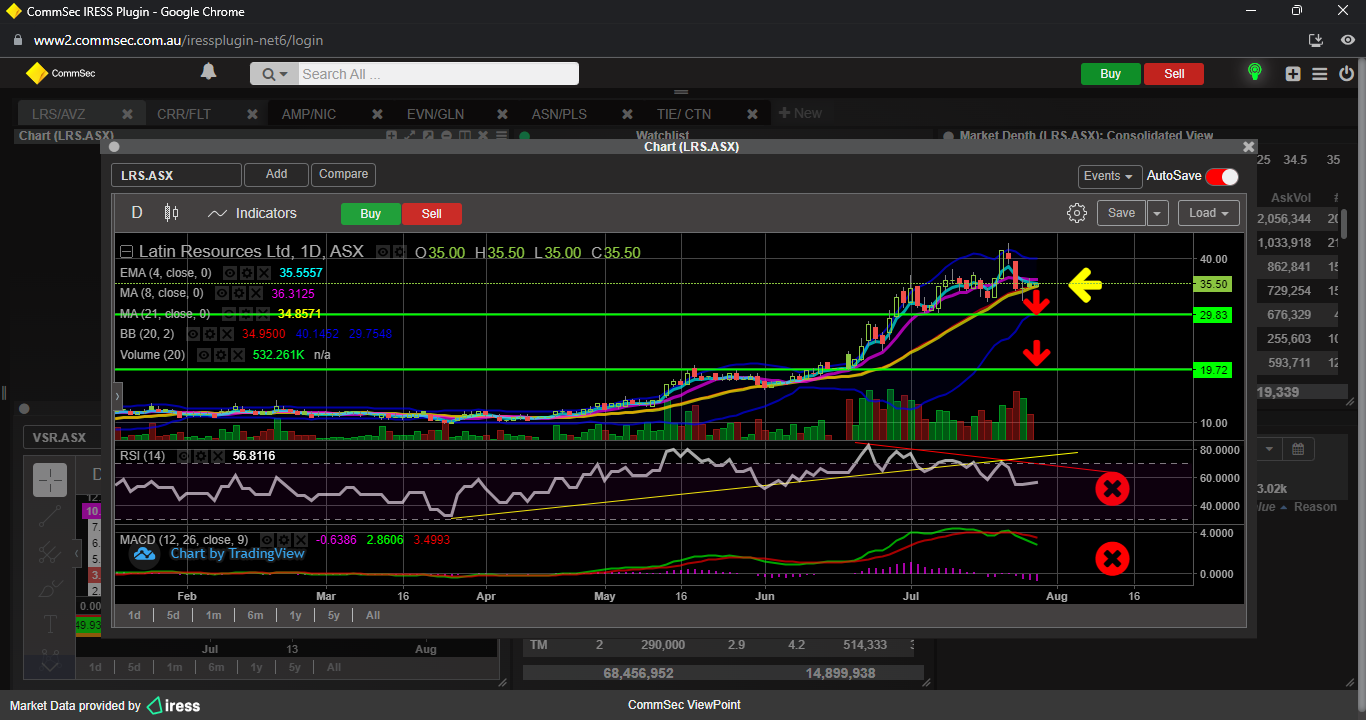Screen dimensions: 1366x720
Task: Open the notifications bell
Action: pos(208,72)
